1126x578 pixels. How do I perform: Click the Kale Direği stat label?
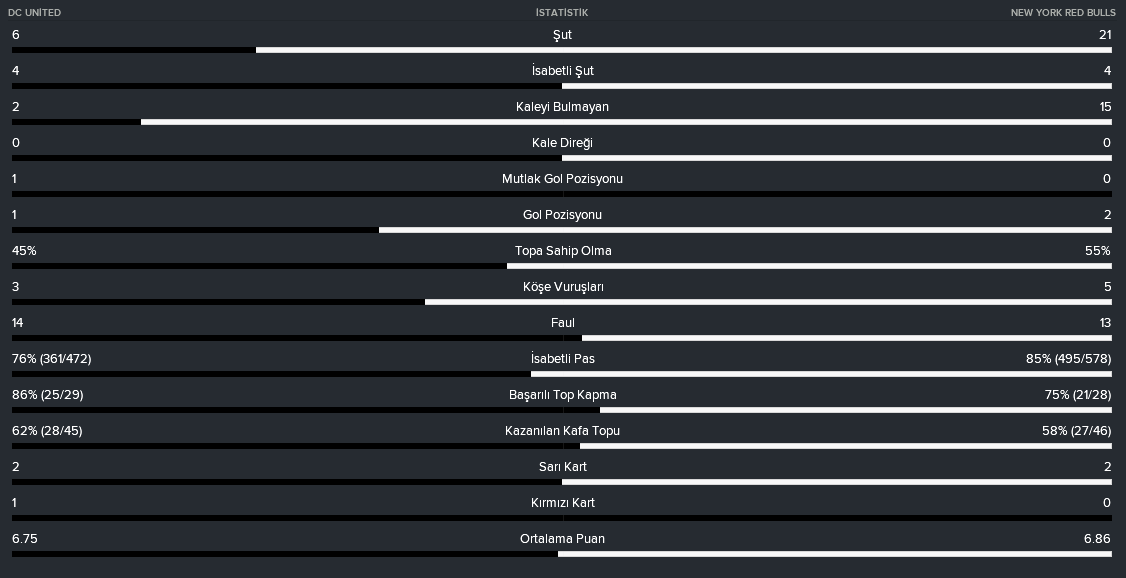(x=562, y=143)
